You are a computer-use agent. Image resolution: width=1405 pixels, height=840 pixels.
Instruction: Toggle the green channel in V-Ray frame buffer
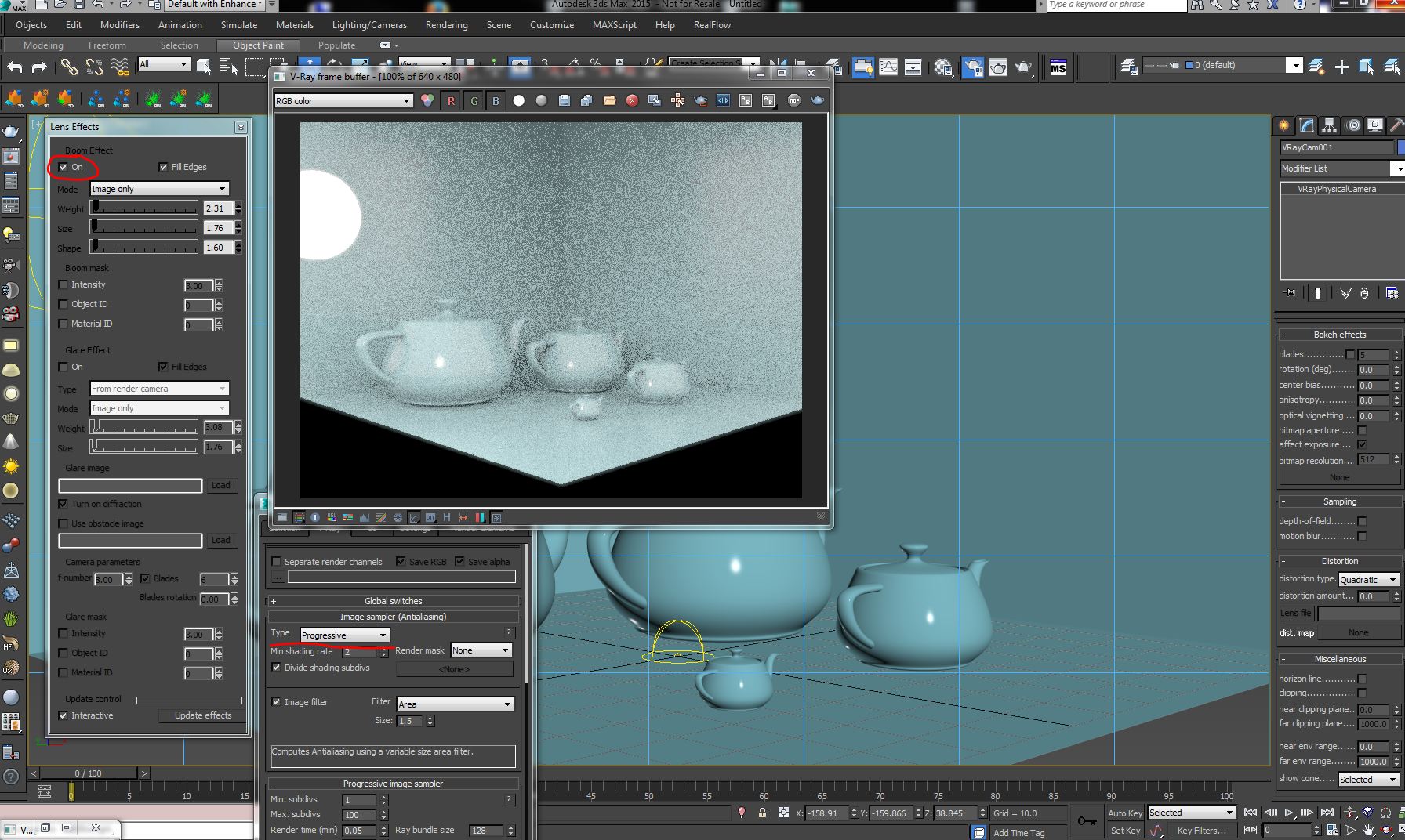pyautogui.click(x=474, y=100)
